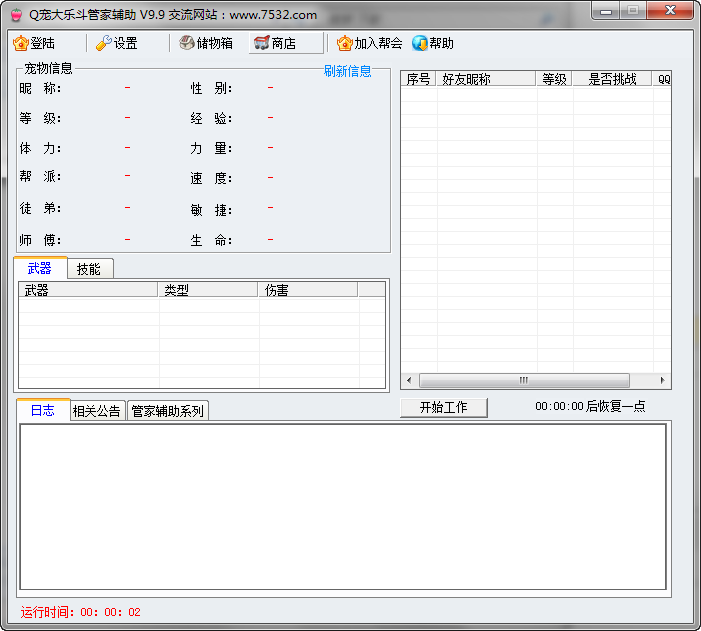Click the 体力 label
This screenshot has height=631, width=701.
coord(40,148)
